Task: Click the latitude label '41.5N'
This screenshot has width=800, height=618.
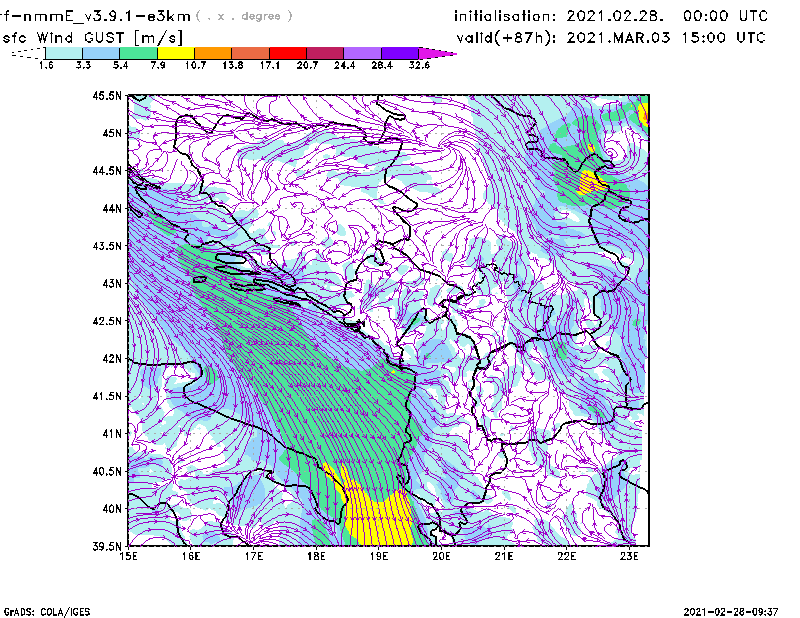Action: coord(107,396)
